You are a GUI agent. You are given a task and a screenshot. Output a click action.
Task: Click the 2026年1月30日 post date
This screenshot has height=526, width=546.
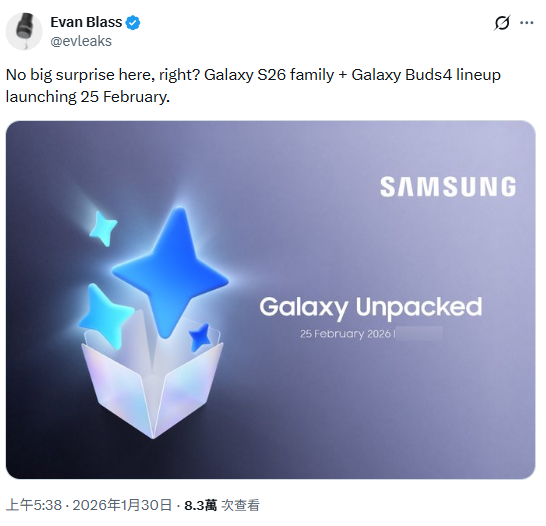(x=122, y=505)
